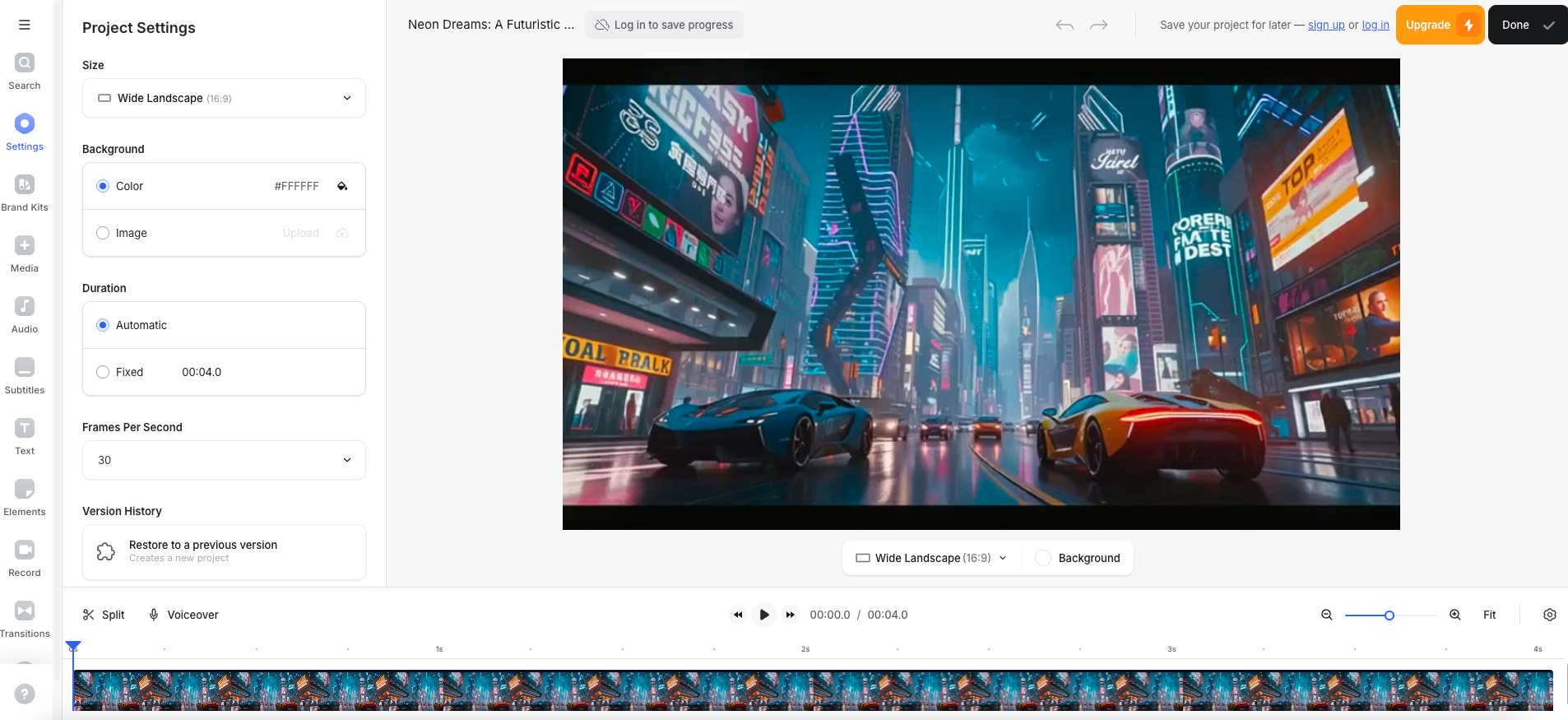Click the #FFFFFF hex color value
Image resolution: width=1568 pixels, height=720 pixels.
(x=296, y=186)
